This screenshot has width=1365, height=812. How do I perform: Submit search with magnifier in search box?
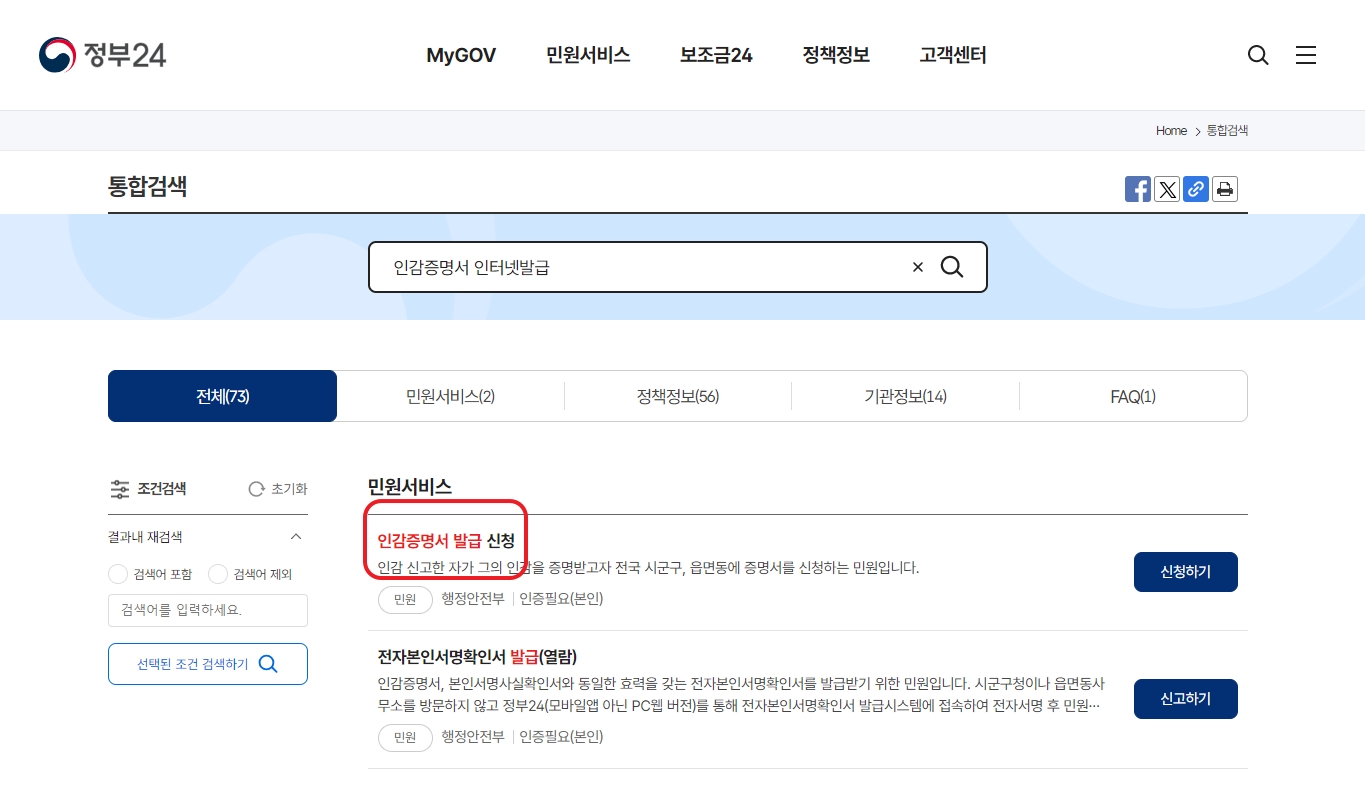click(952, 267)
